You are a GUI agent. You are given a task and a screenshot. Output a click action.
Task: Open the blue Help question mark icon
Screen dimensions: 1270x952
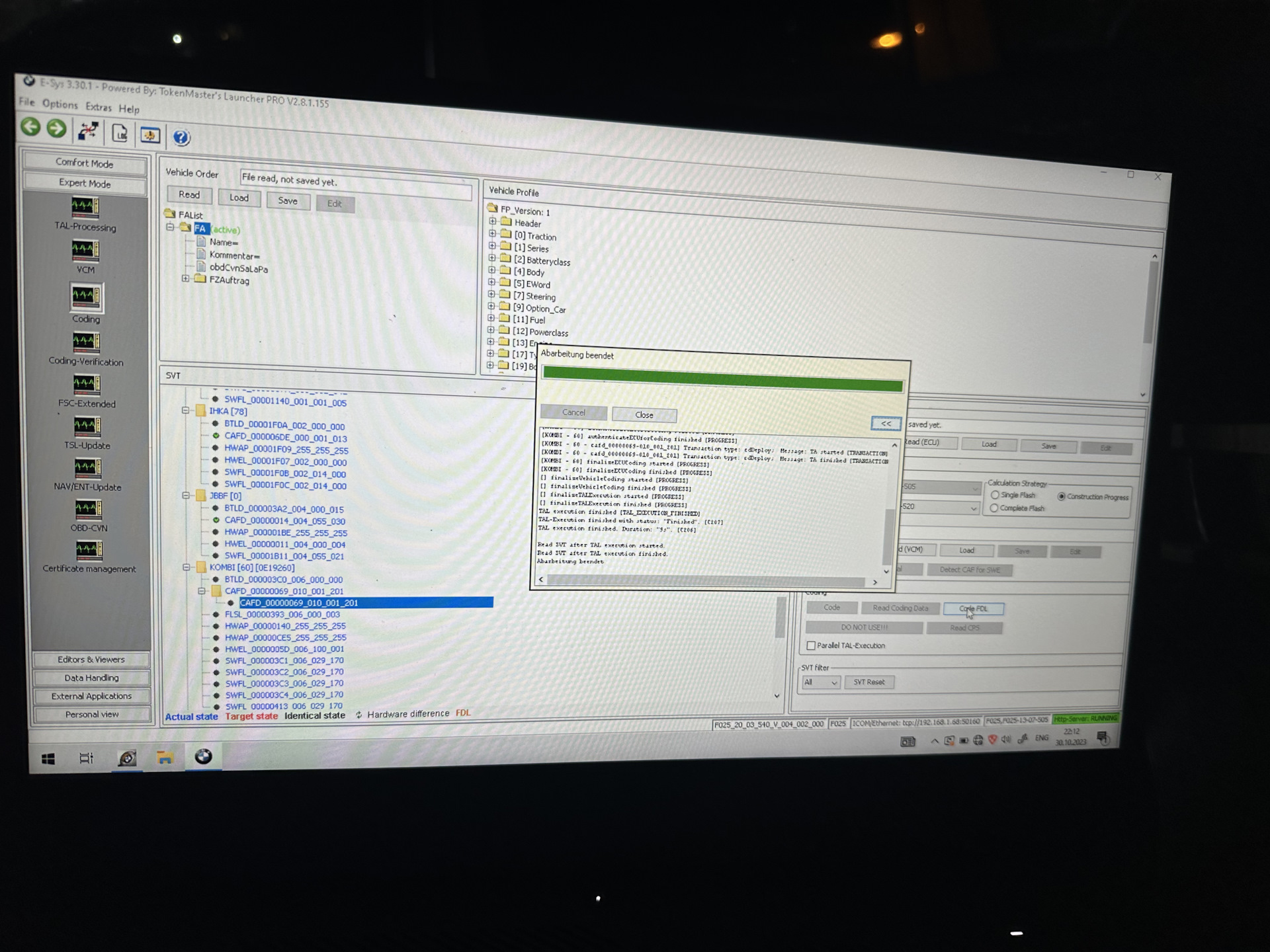point(181,138)
